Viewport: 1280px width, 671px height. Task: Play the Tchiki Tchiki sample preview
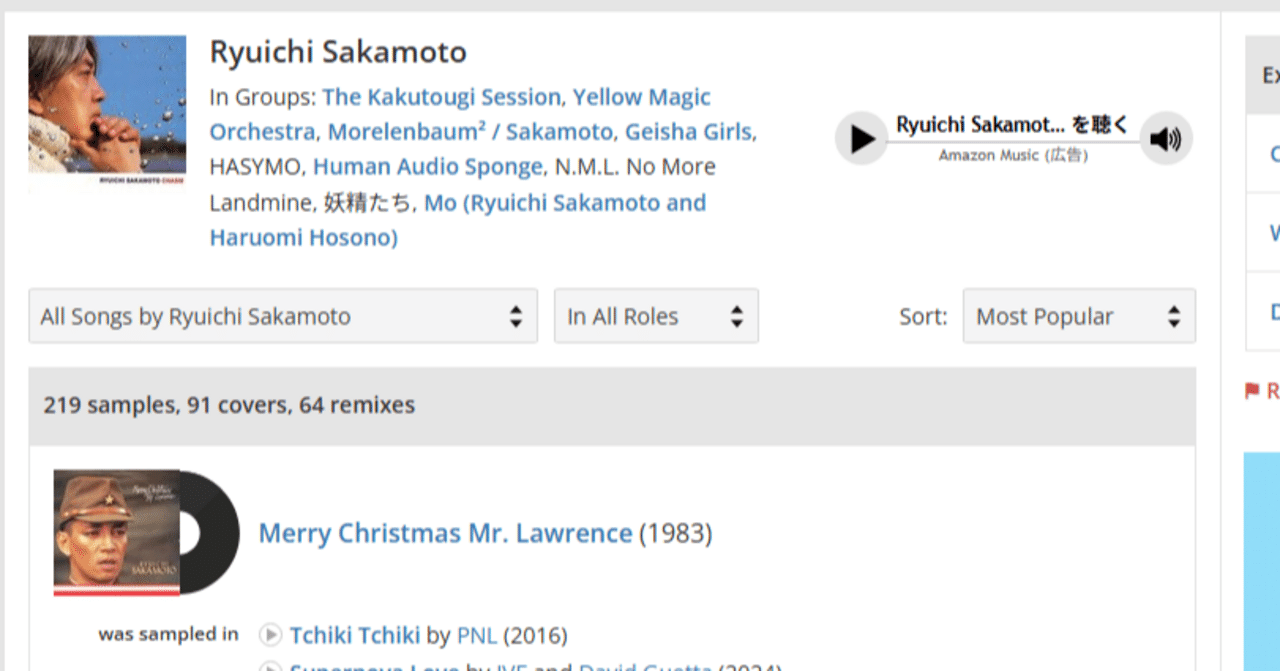(270, 635)
